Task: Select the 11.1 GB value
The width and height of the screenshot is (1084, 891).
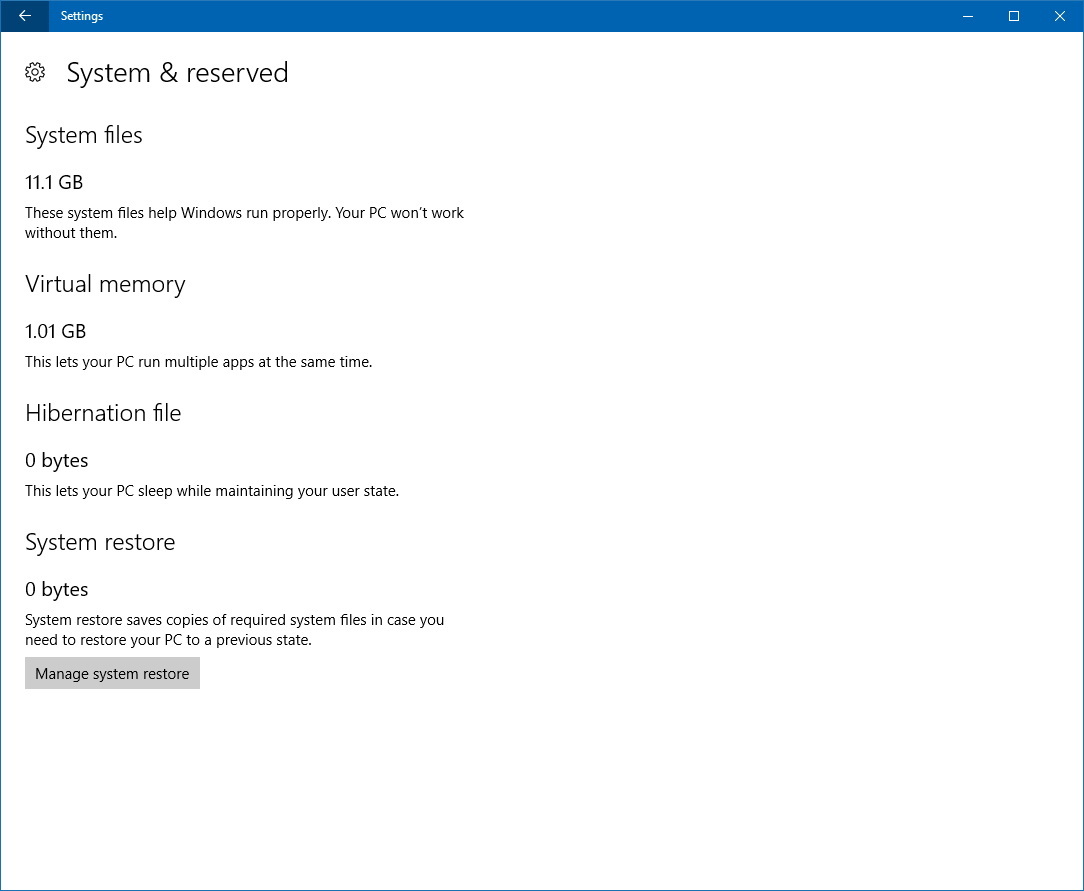Action: point(54,182)
